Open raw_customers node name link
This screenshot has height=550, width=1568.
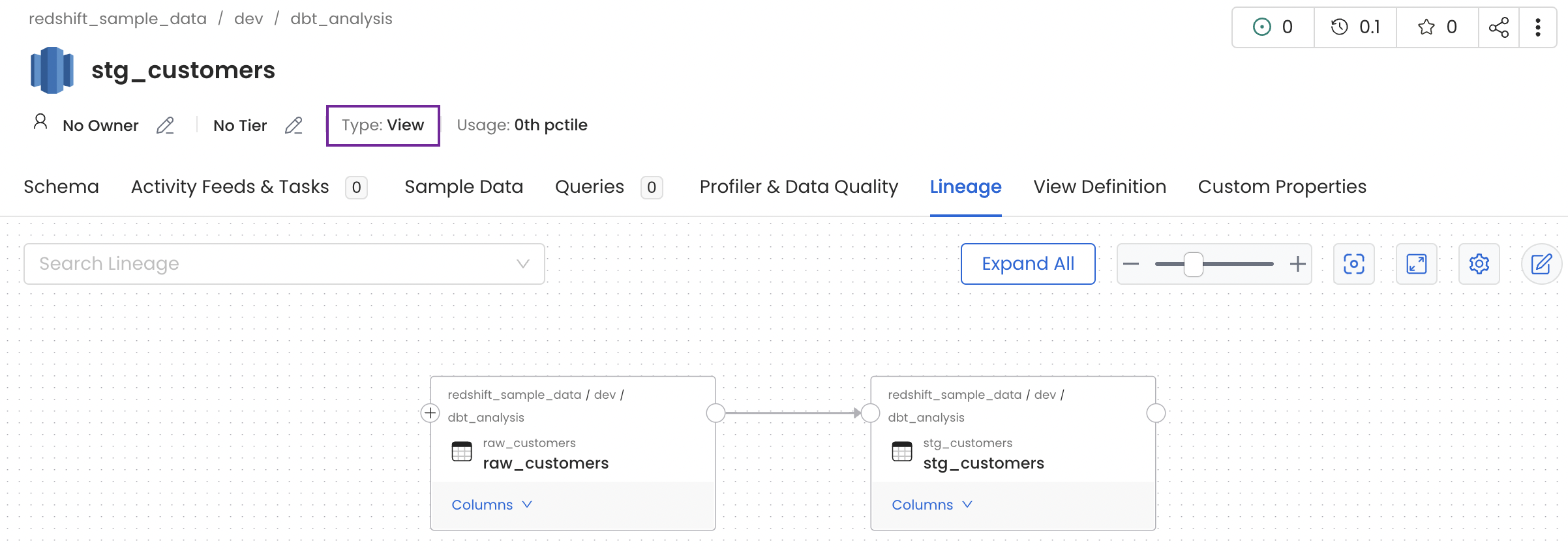coord(546,463)
